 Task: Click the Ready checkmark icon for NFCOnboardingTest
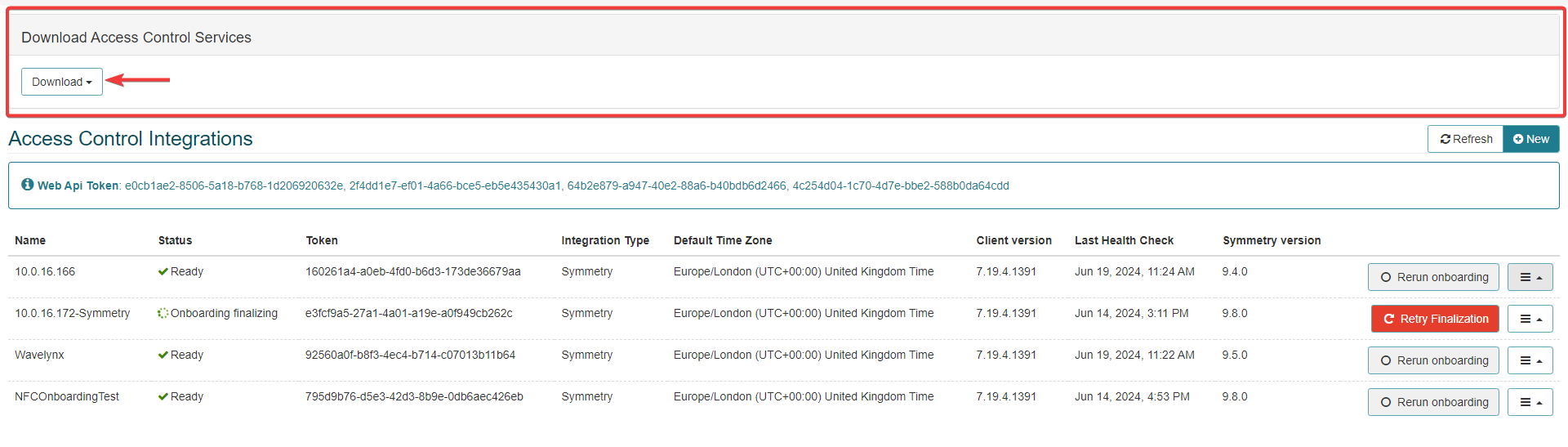point(163,397)
